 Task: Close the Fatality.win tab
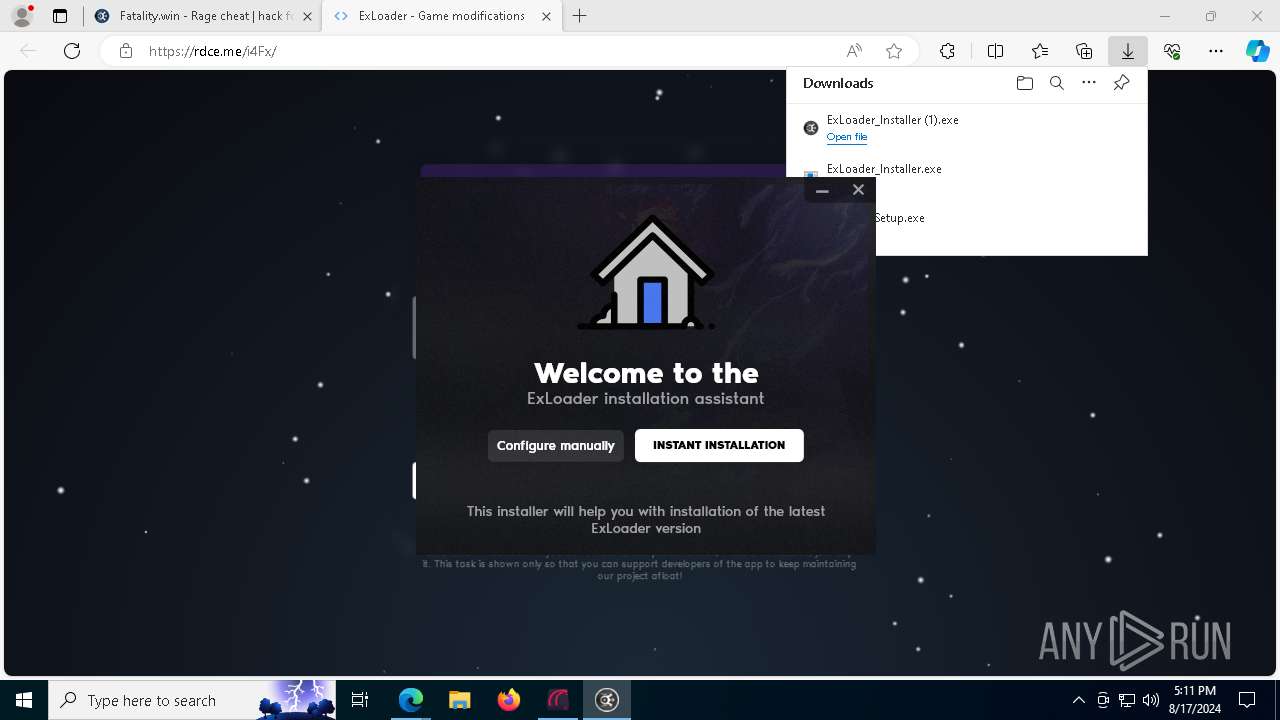click(307, 16)
